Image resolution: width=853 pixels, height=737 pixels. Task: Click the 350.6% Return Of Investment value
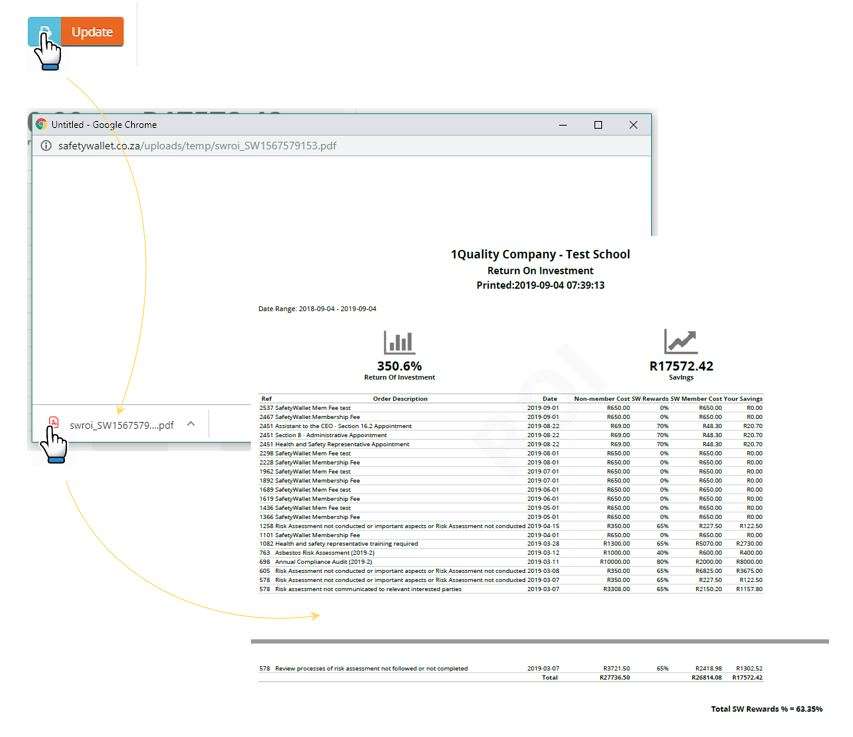coord(399,367)
